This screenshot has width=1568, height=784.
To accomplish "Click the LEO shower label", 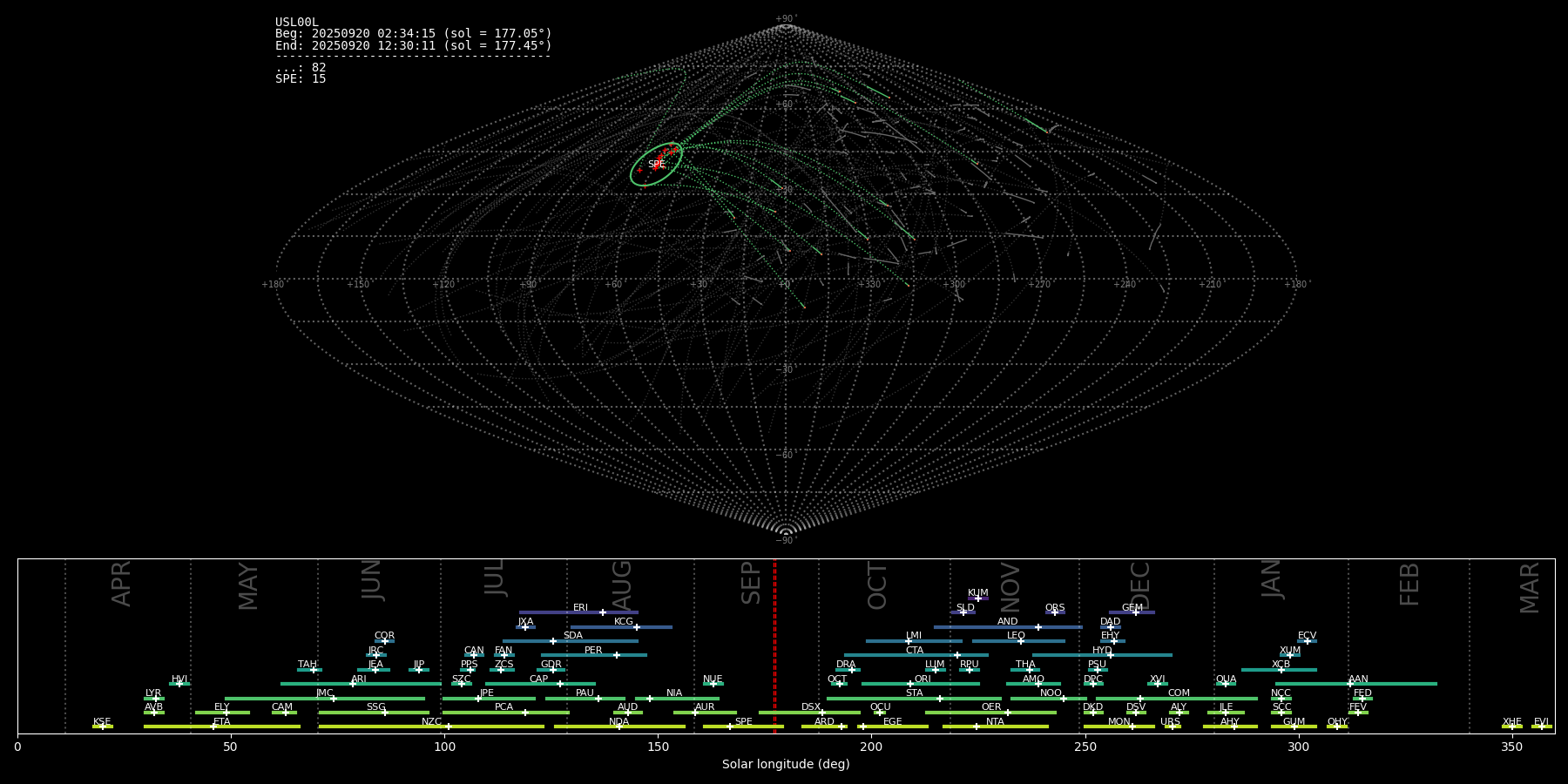I will (x=1016, y=636).
